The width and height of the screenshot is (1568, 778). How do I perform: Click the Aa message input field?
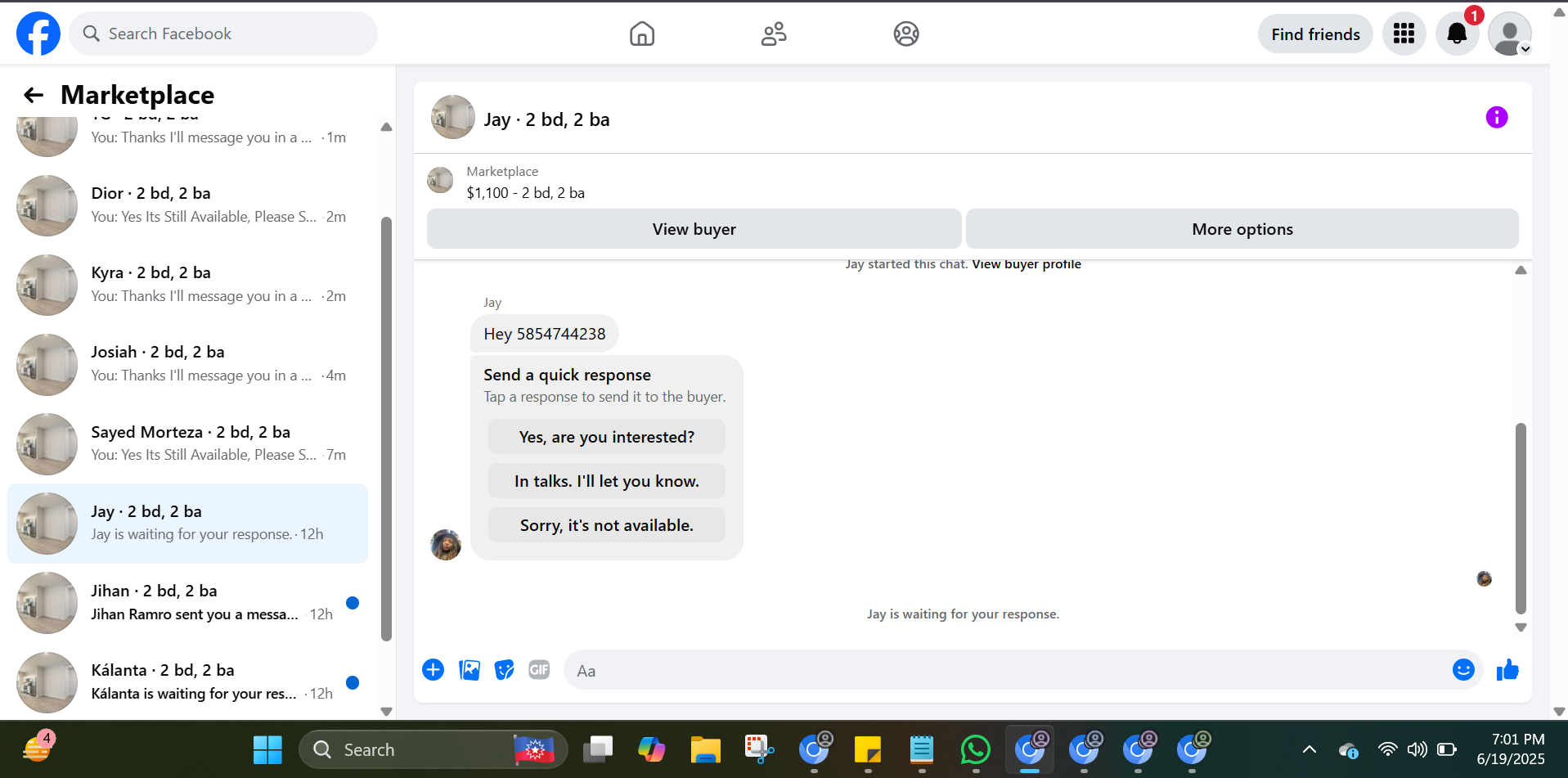pos(1006,671)
